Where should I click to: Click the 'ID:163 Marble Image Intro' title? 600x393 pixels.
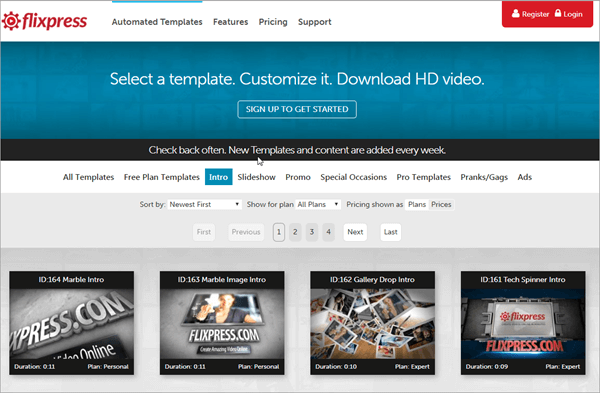point(222,280)
